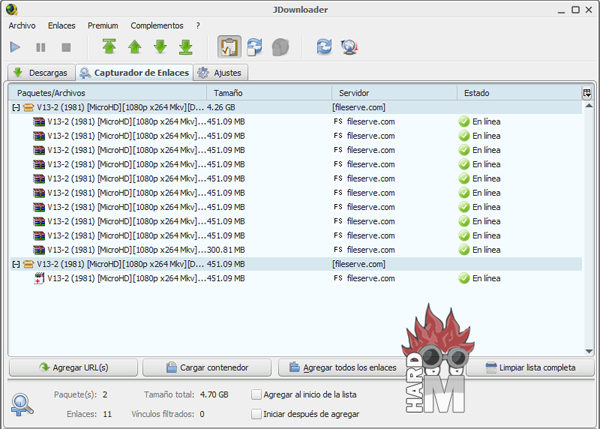Enable Agregar al inicio de la lista
The height and width of the screenshot is (429, 600).
pyautogui.click(x=256, y=395)
